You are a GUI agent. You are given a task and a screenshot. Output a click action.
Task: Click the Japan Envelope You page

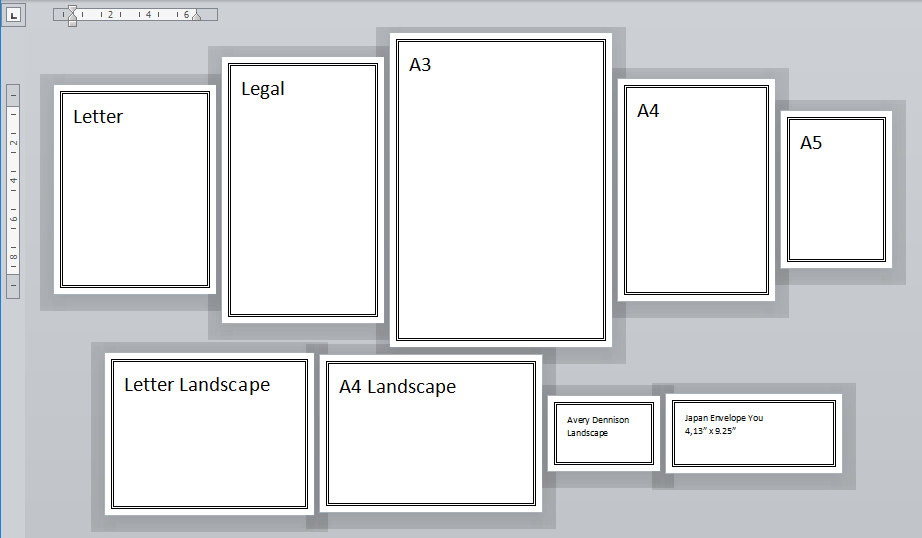753,432
